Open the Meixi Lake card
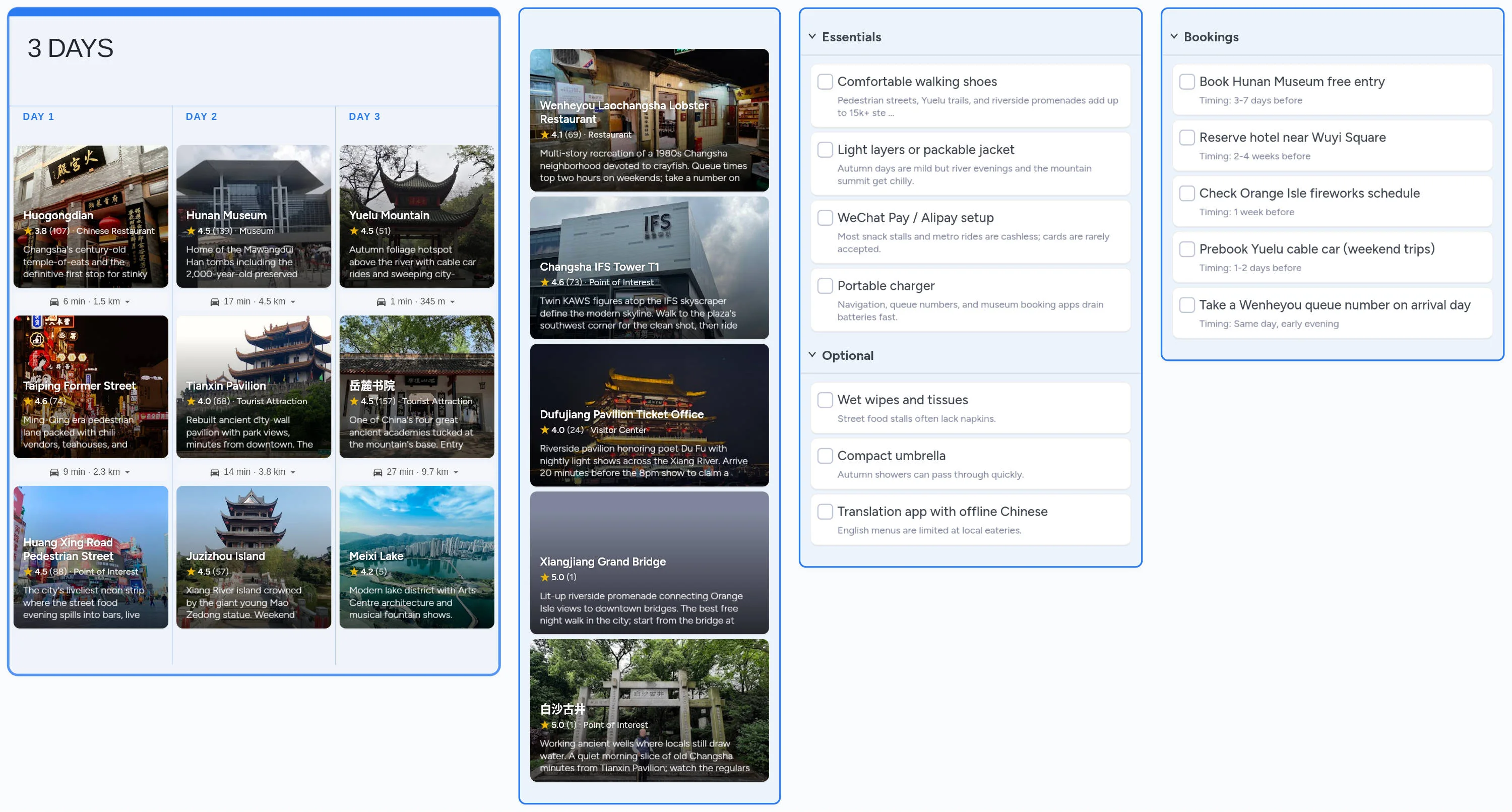The height and width of the screenshot is (812, 1512). (x=417, y=557)
